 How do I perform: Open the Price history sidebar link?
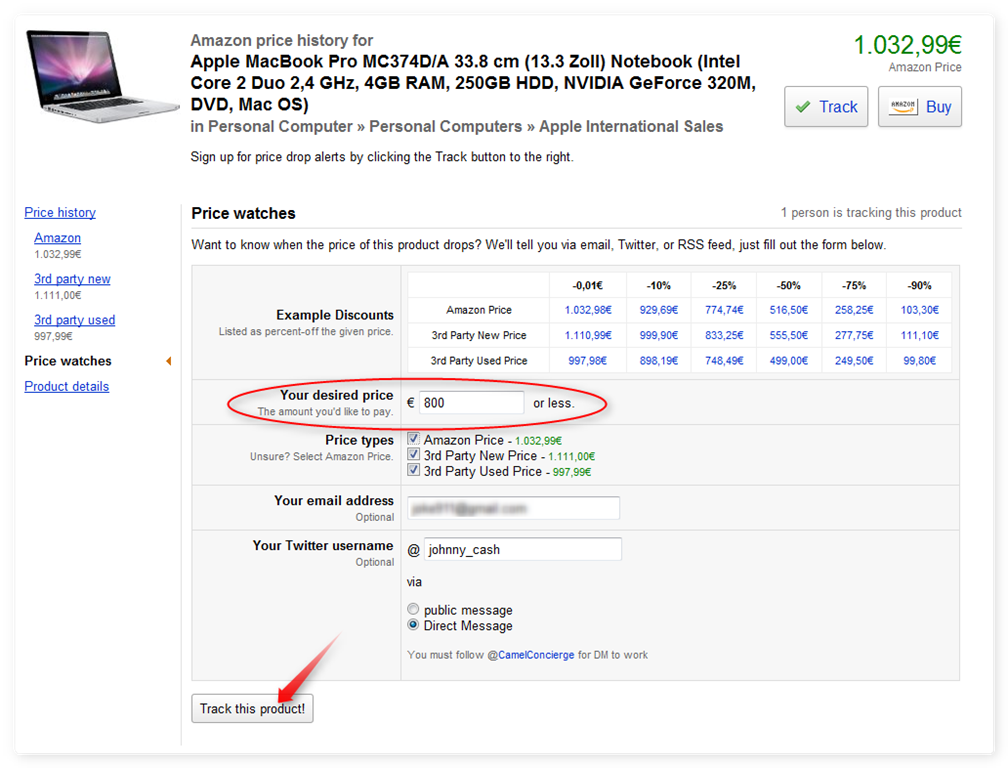pyautogui.click(x=60, y=212)
